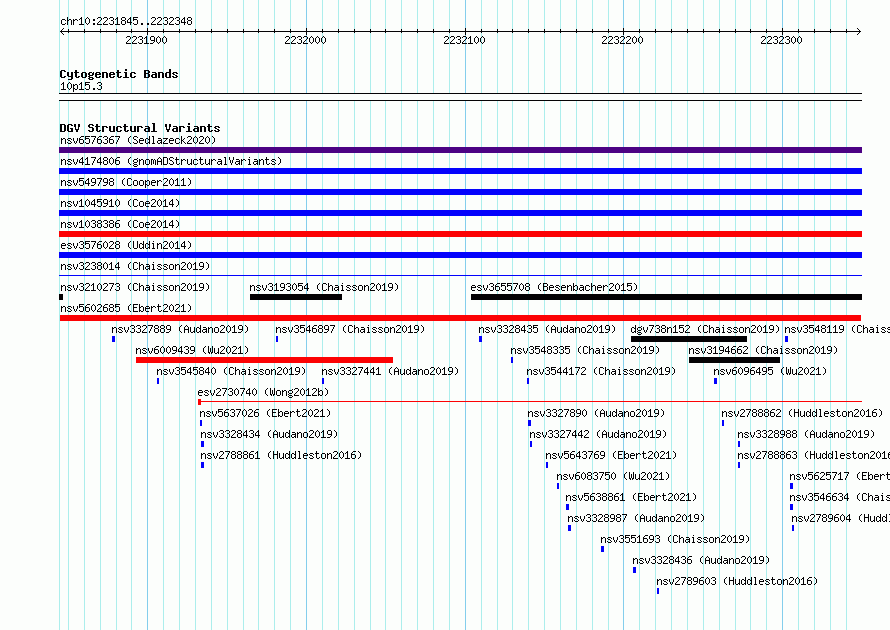
Task: Click nsv5602685 (Ebert2021) label
Action: [126, 308]
